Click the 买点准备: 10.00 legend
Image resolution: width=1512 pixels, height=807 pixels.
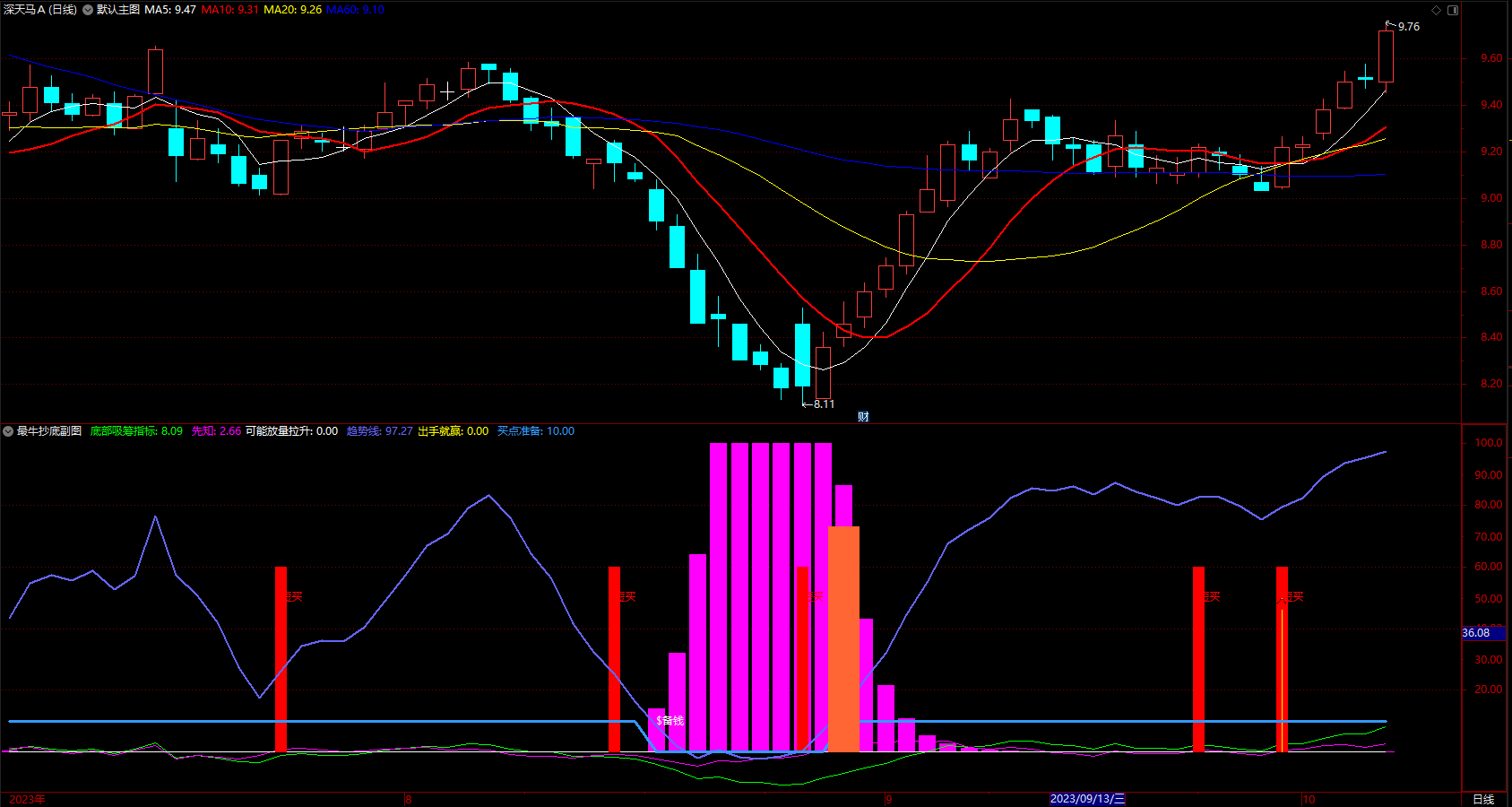tap(536, 431)
